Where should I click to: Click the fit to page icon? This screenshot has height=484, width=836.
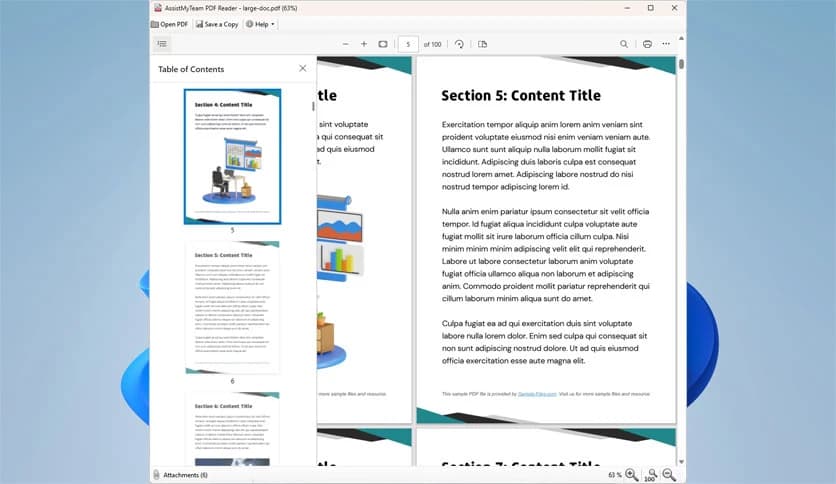[x=383, y=44]
